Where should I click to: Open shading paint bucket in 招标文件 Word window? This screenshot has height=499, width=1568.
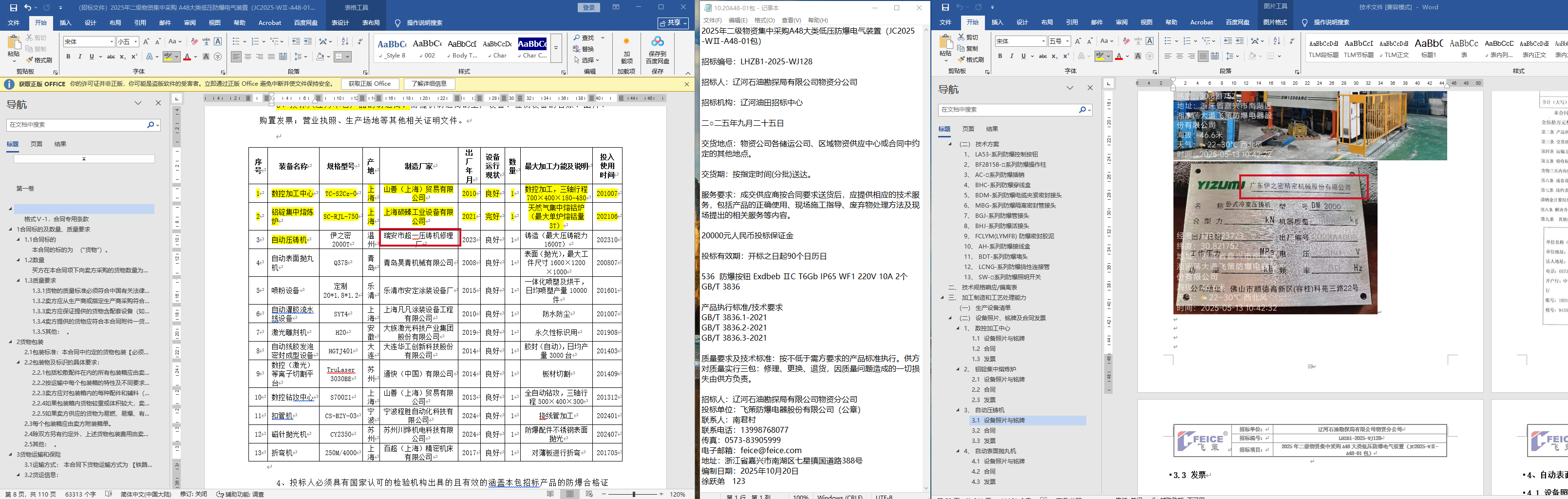tap(321, 57)
